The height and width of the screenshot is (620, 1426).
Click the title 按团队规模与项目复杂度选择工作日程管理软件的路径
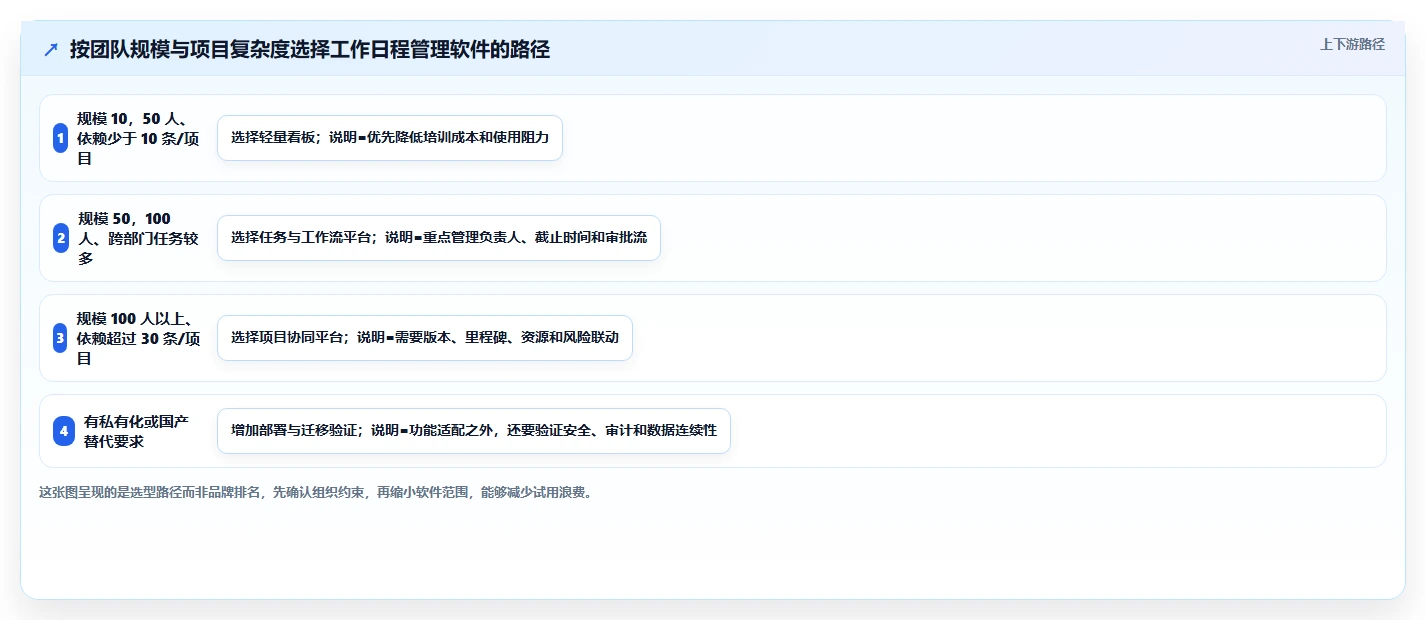tap(310, 50)
